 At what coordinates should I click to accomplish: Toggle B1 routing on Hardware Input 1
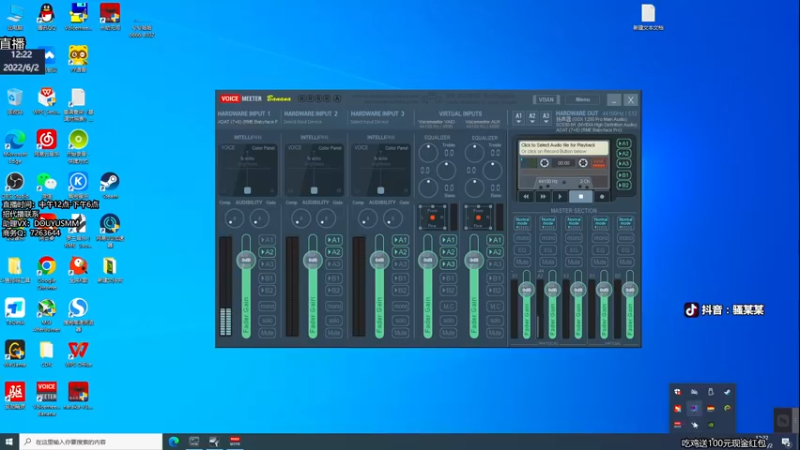[267, 278]
